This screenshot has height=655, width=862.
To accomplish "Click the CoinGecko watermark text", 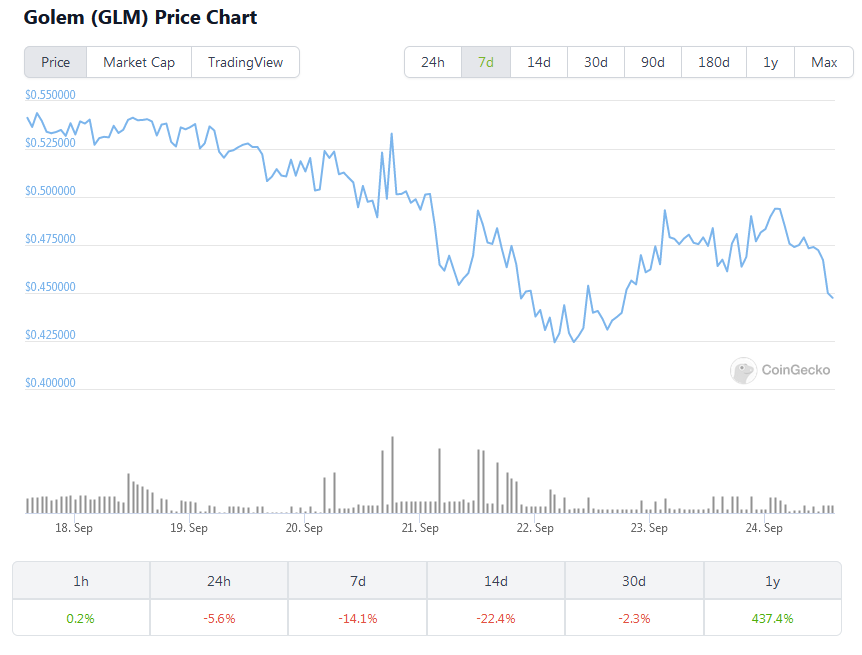I will [x=796, y=371].
